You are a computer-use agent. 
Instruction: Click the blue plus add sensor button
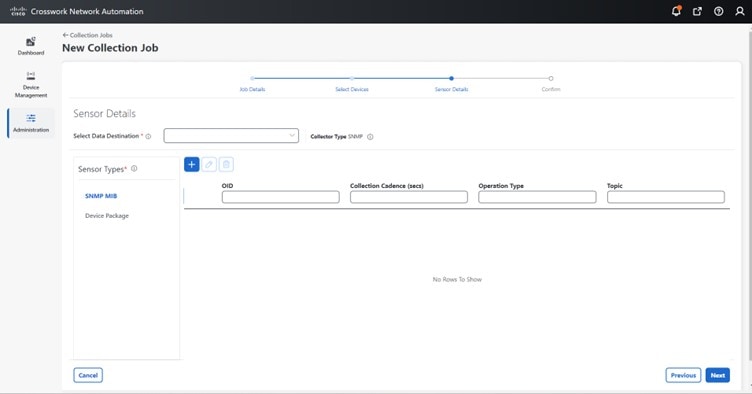191,164
